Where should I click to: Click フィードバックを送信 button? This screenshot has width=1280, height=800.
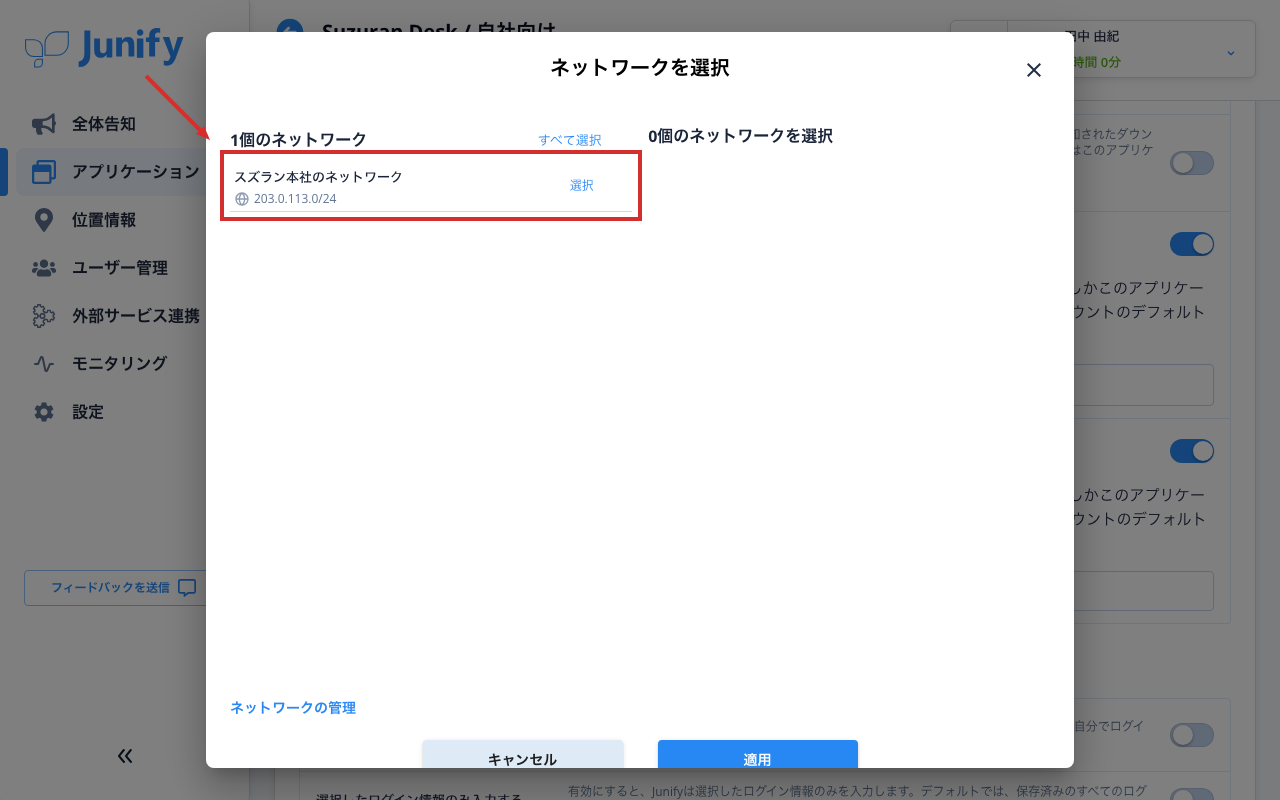(x=115, y=588)
